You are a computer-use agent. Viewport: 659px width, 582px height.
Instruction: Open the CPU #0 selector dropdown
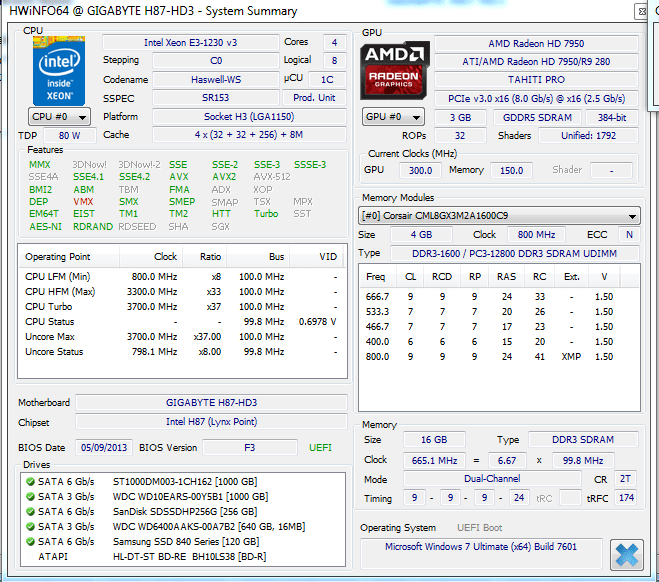coord(58,117)
